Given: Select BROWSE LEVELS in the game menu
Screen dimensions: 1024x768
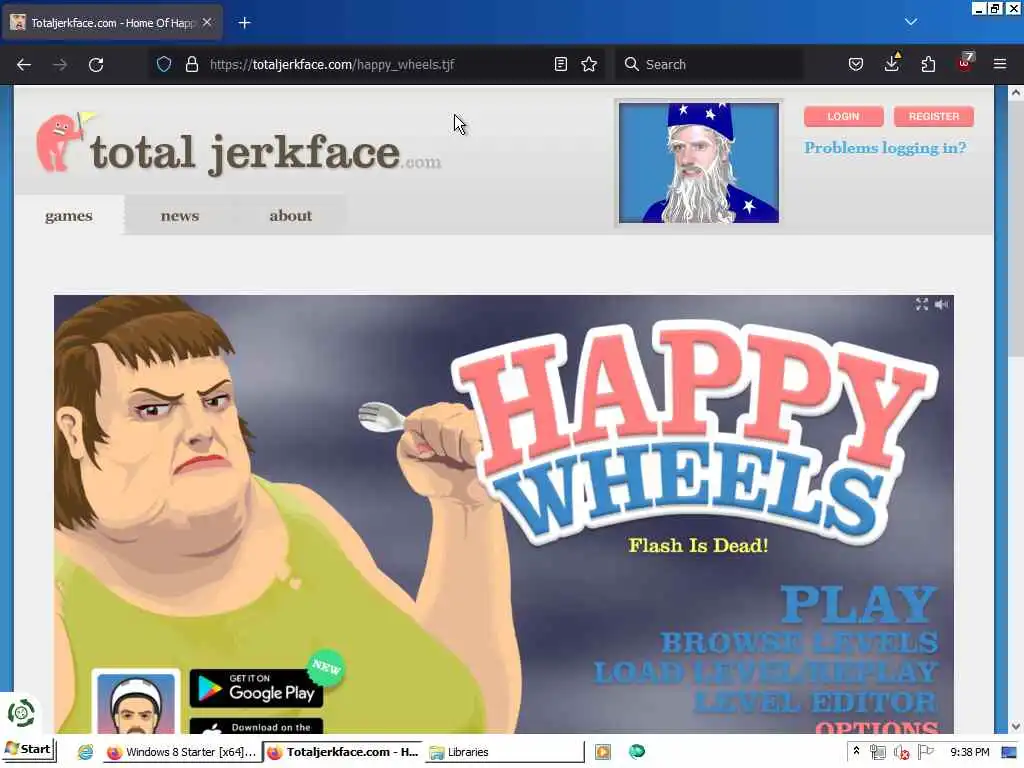Looking at the screenshot, I should coord(799,643).
